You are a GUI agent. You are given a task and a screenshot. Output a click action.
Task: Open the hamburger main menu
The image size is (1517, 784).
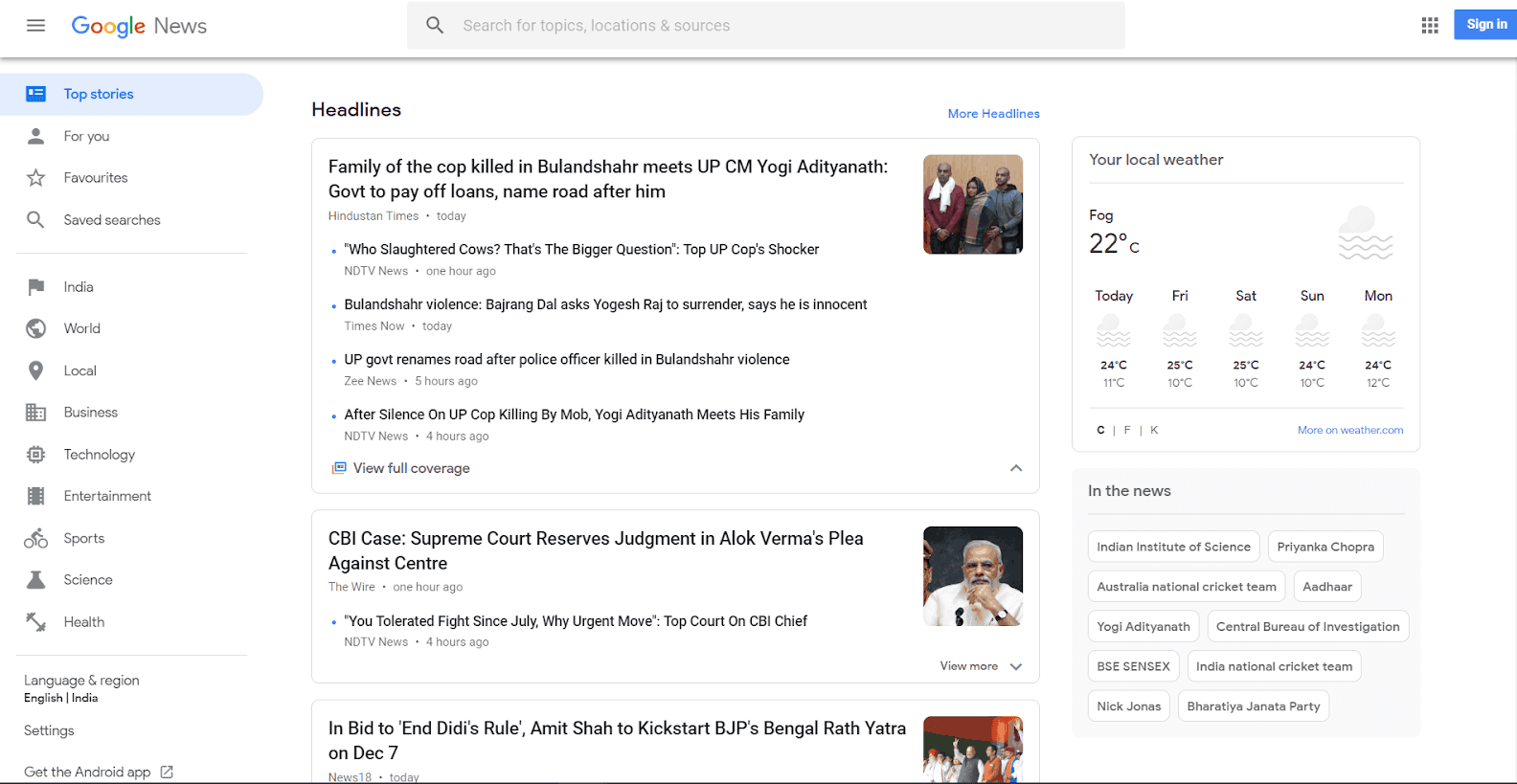[x=35, y=26]
